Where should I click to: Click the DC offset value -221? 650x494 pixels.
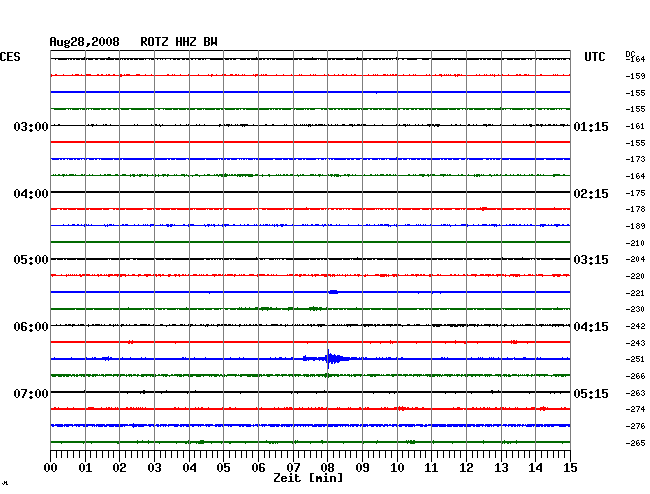click(635, 293)
